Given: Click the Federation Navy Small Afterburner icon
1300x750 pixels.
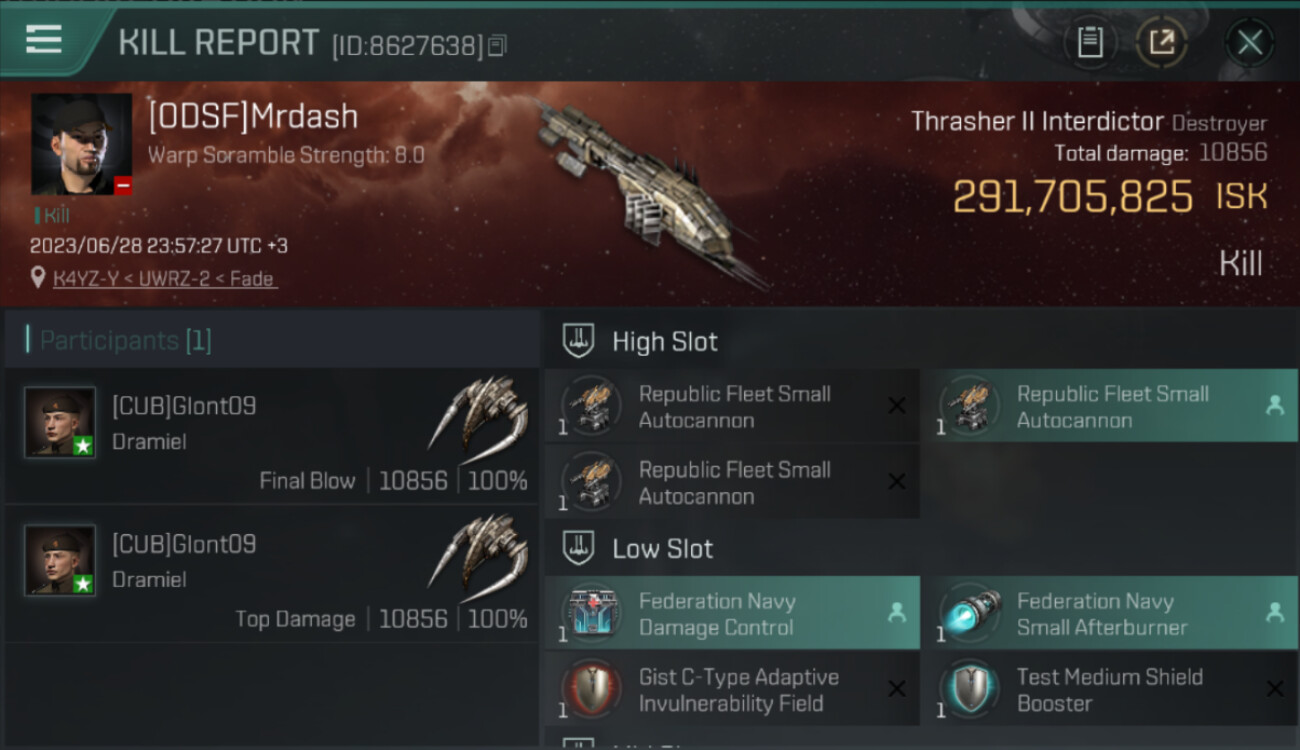Looking at the screenshot, I should [972, 613].
